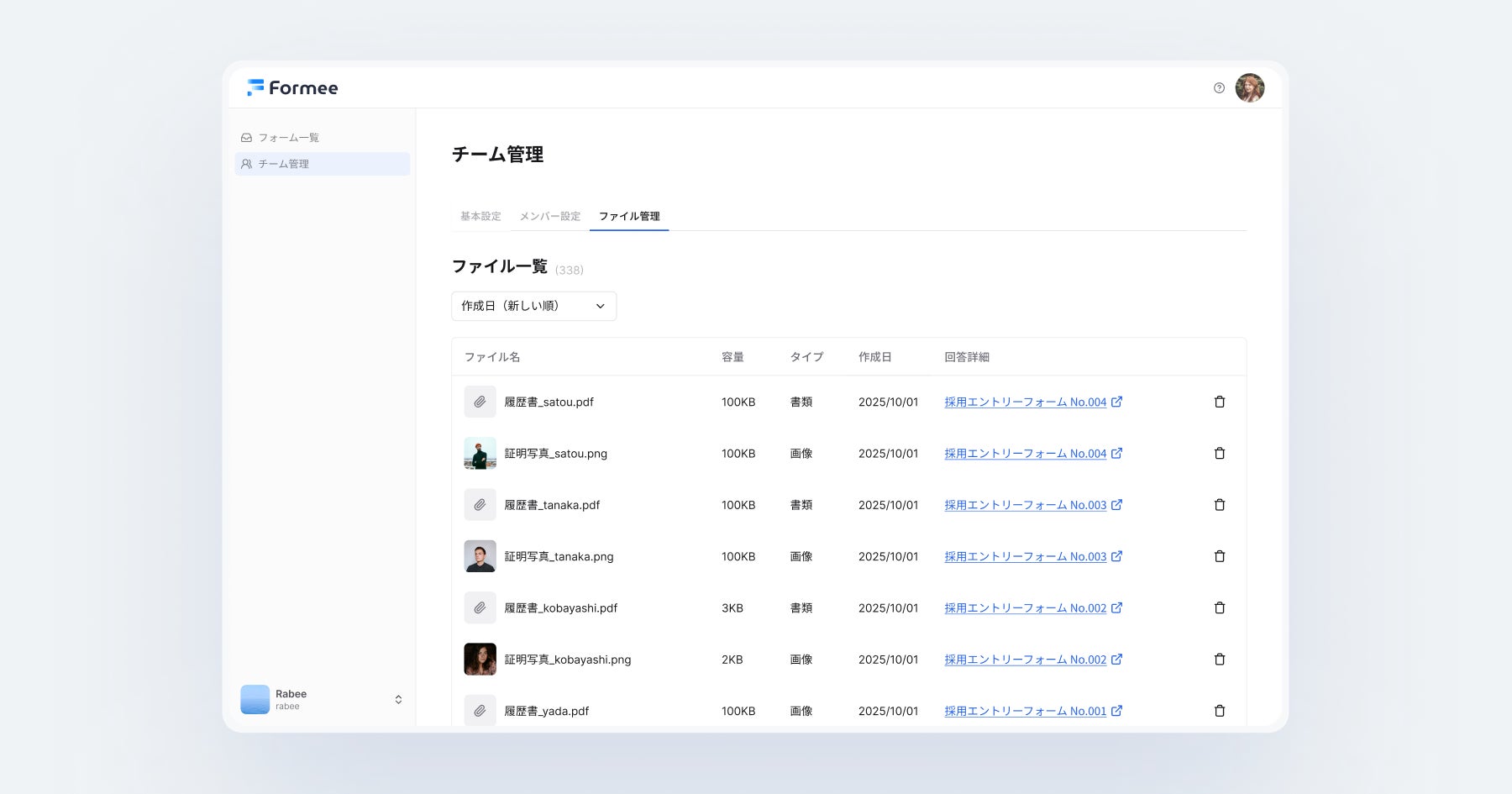Delete 履歴書_tanaka.pdf with trash icon
The height and width of the screenshot is (794, 1512).
pos(1220,505)
